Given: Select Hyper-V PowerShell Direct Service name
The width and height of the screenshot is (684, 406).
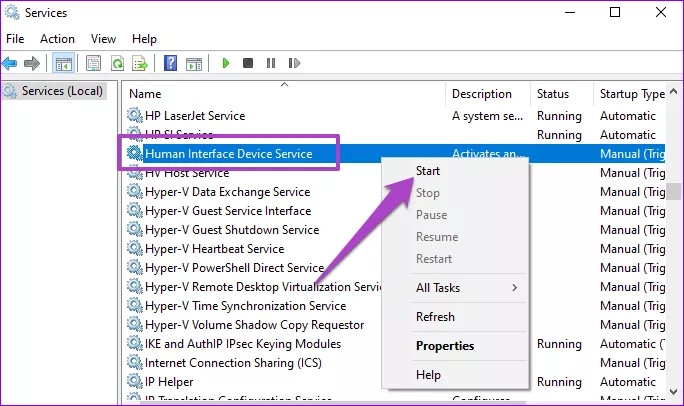Looking at the screenshot, I should (x=234, y=267).
